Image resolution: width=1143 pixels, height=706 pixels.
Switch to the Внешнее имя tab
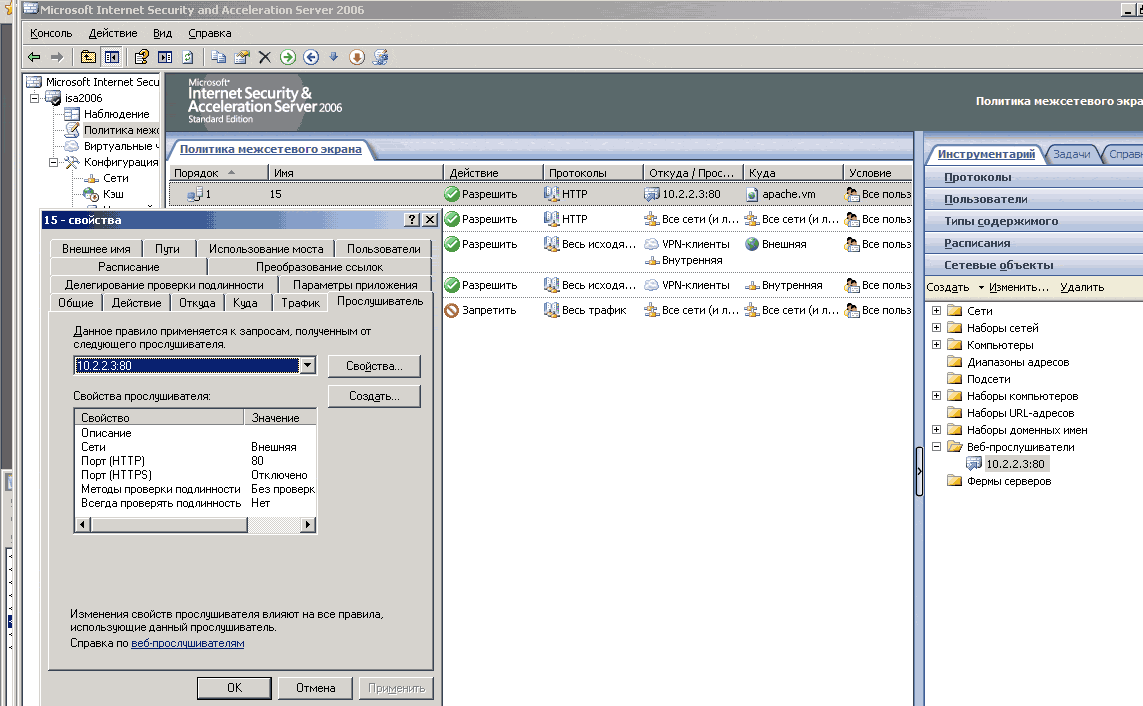96,249
